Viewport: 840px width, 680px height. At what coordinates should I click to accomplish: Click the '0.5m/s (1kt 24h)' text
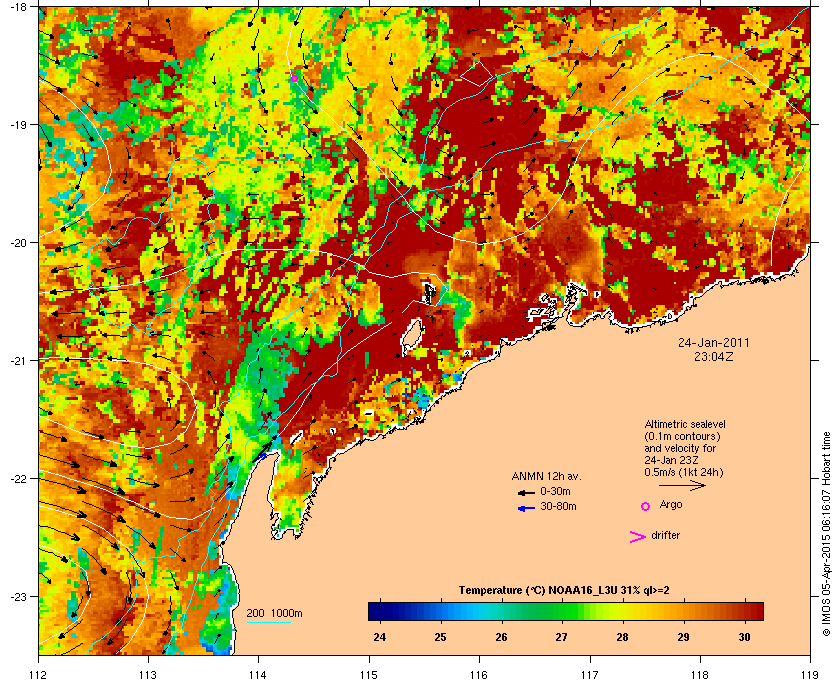(684, 473)
